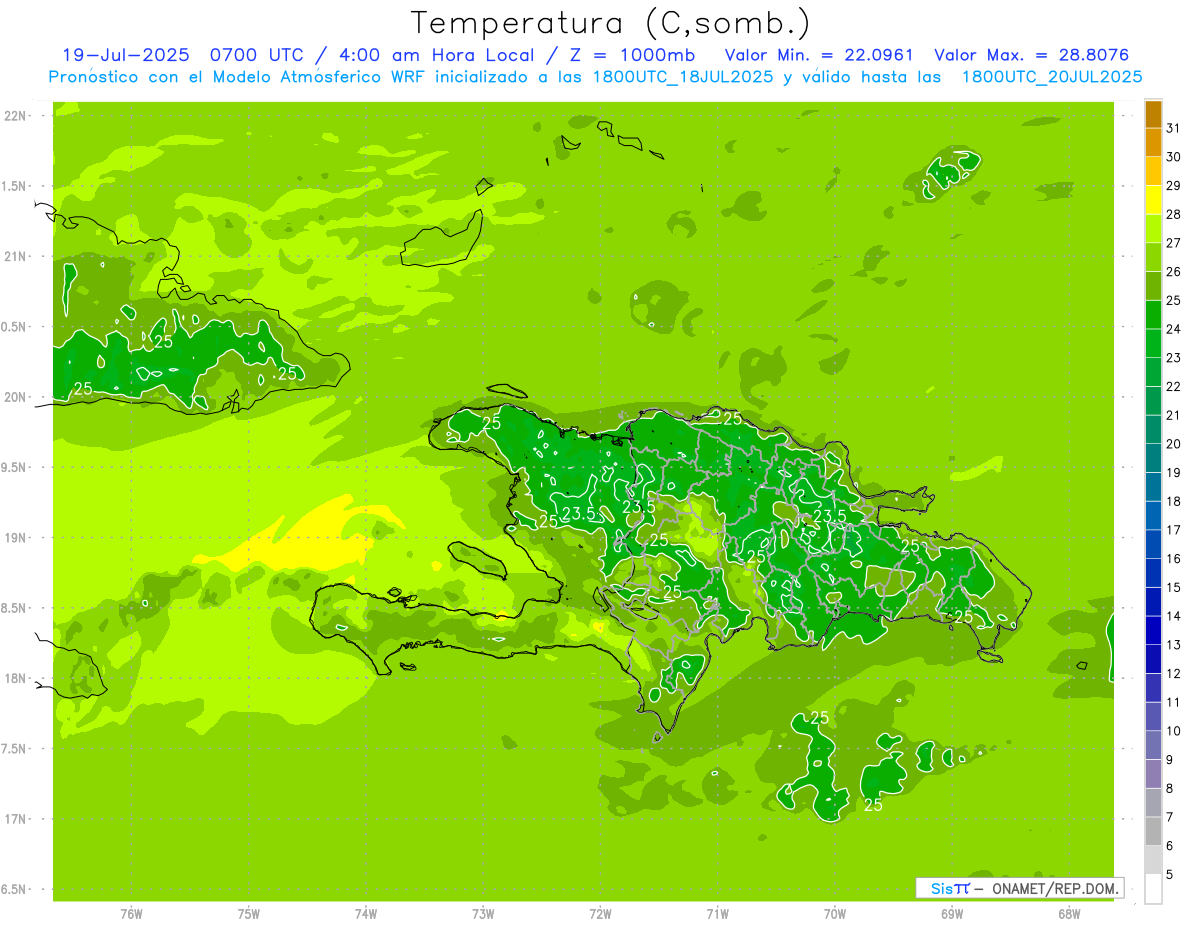The width and height of the screenshot is (1200, 927).
Task: Click the title "Temperatura (C,somb.)"
Action: [610, 23]
